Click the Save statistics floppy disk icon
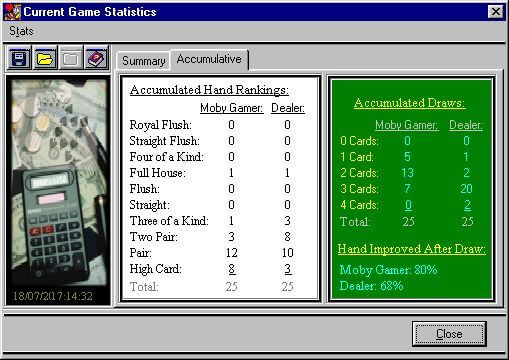Image resolution: width=509 pixels, height=360 pixels. [19, 58]
